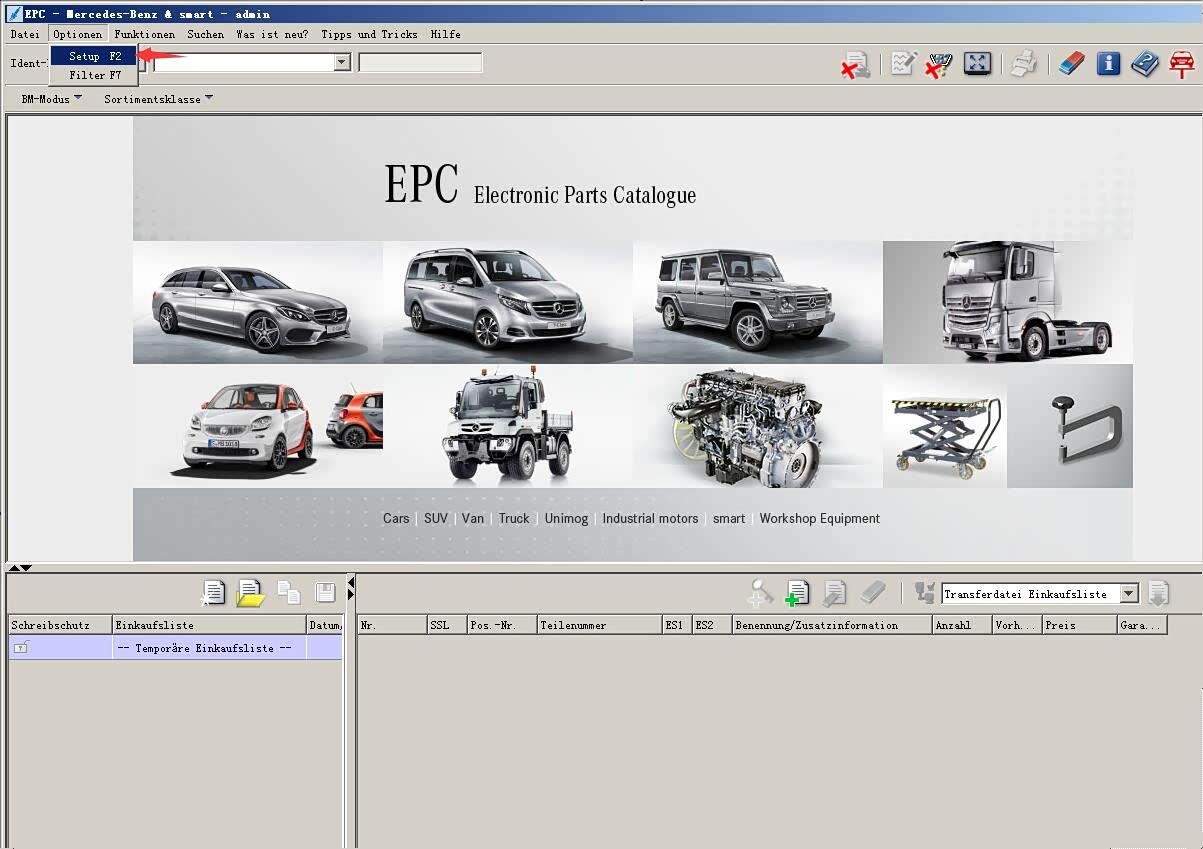
Task: Select Setup F2 menu entry
Action: coord(94,56)
